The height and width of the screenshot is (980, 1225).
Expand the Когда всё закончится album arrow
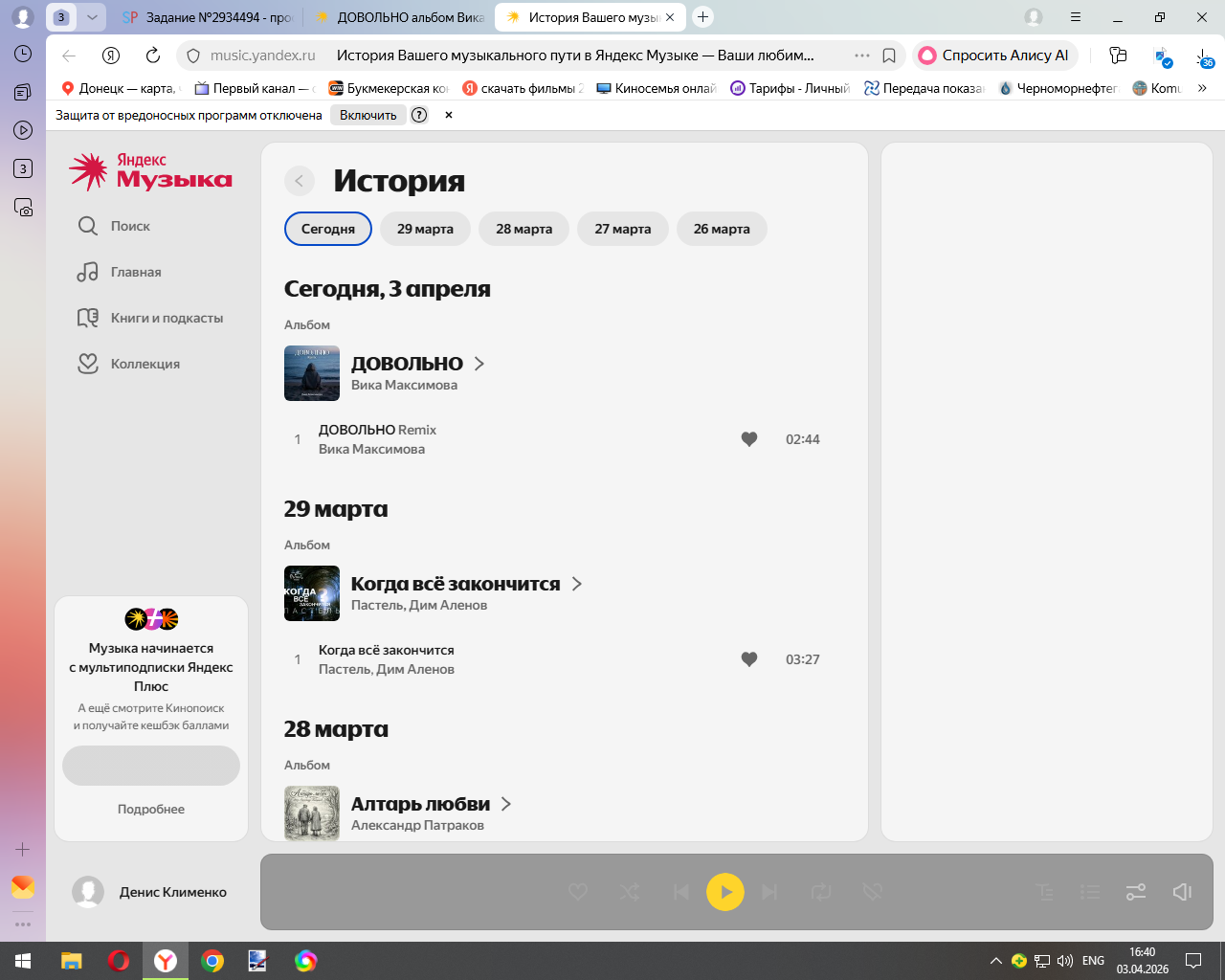coord(576,584)
